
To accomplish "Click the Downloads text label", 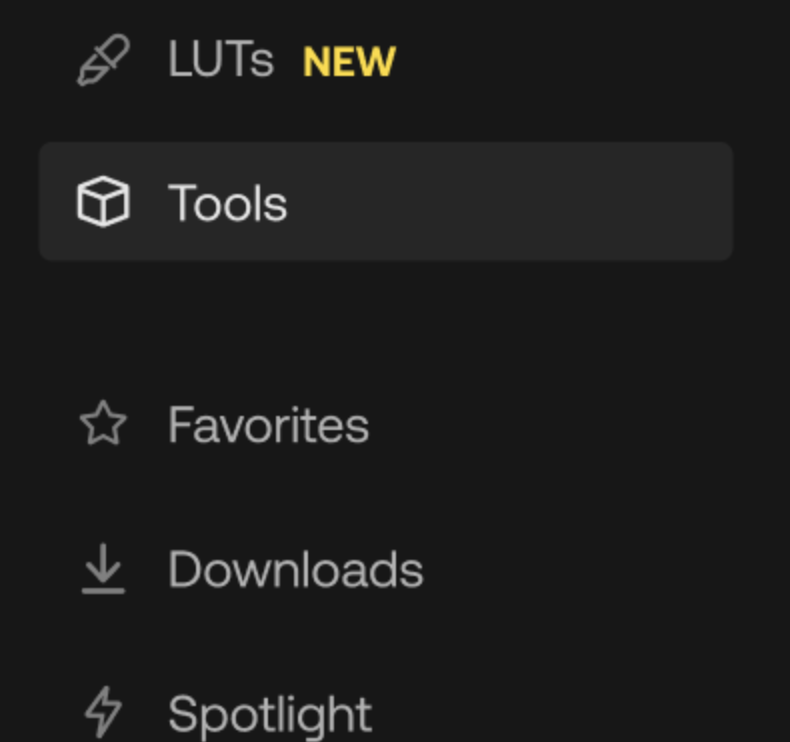I will pos(295,570).
